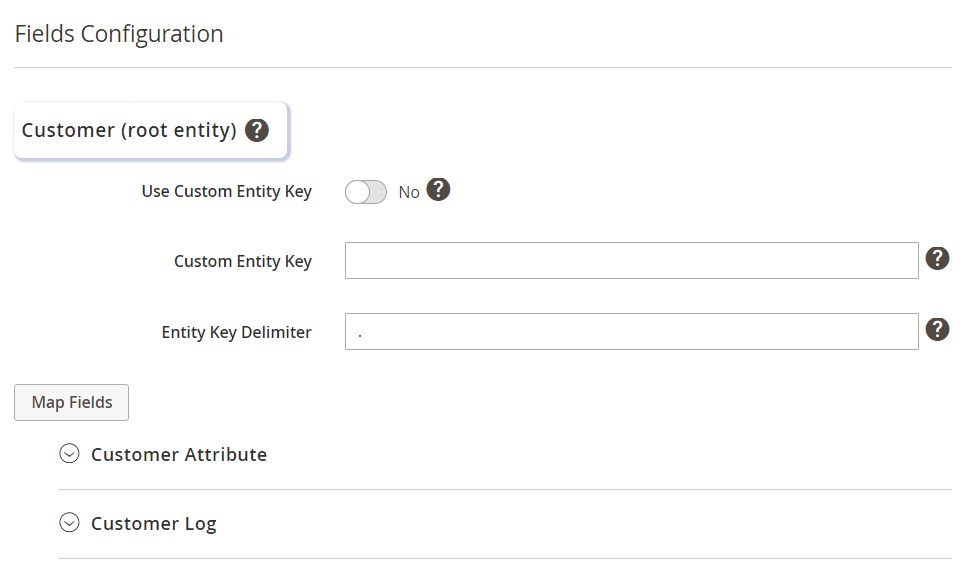This screenshot has height=586, width=960.
Task: Click the "No" label beside the toggle
Action: pos(409,192)
